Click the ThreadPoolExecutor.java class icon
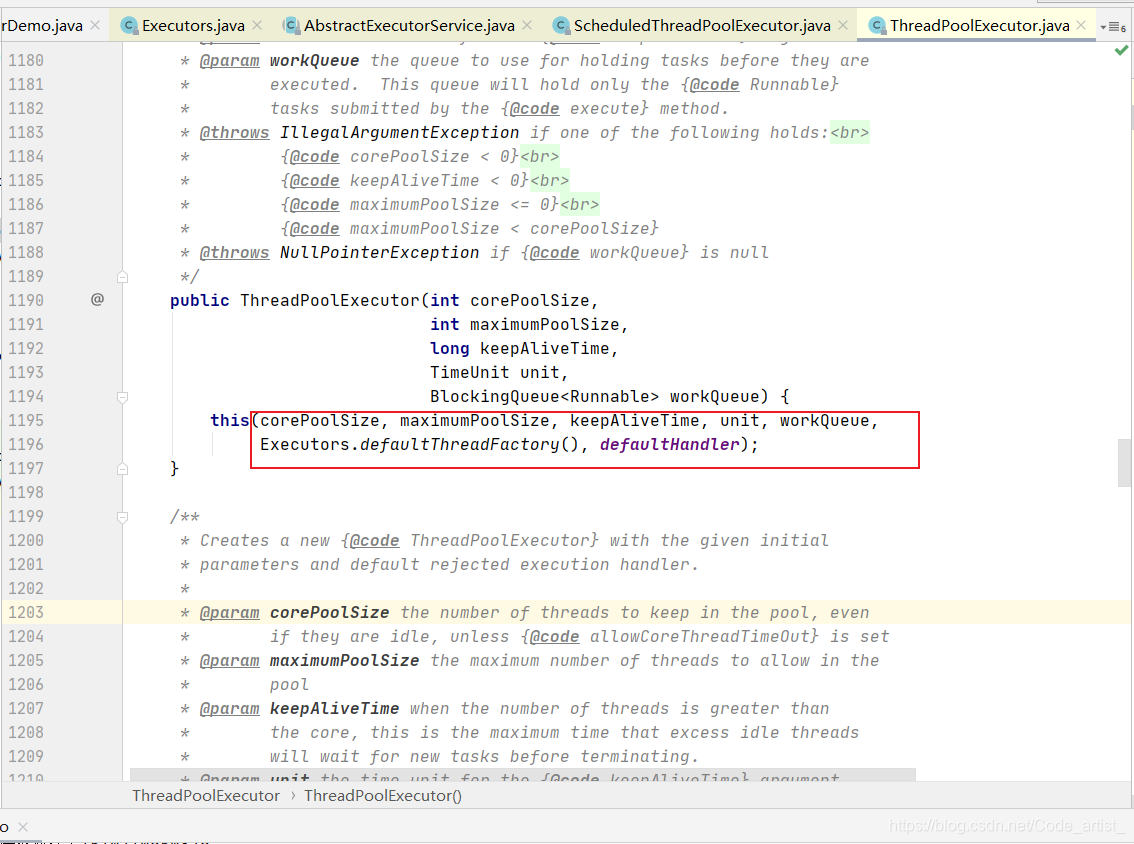This screenshot has width=1134, height=844. coord(877,26)
